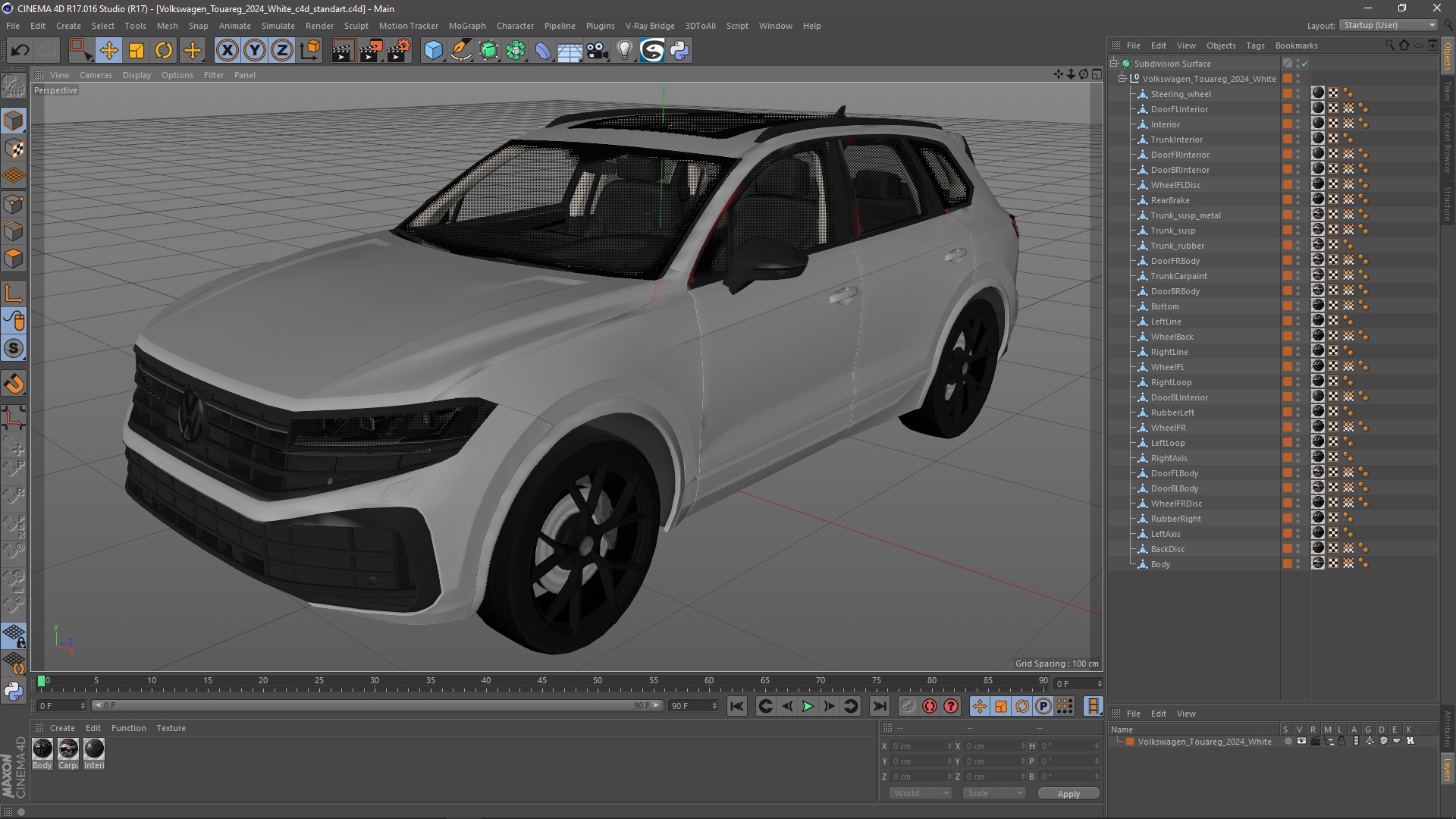Toggle the Subdivision Surface enable checkmark

(x=1305, y=64)
